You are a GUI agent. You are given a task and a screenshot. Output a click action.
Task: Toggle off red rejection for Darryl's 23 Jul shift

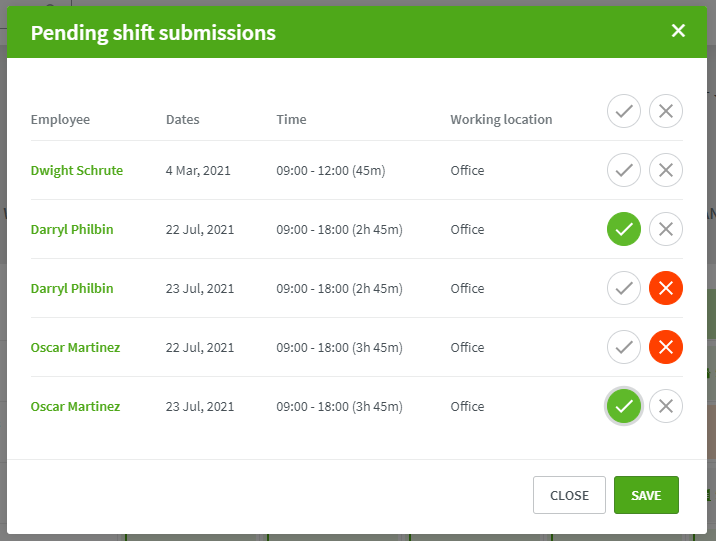pyautogui.click(x=666, y=288)
